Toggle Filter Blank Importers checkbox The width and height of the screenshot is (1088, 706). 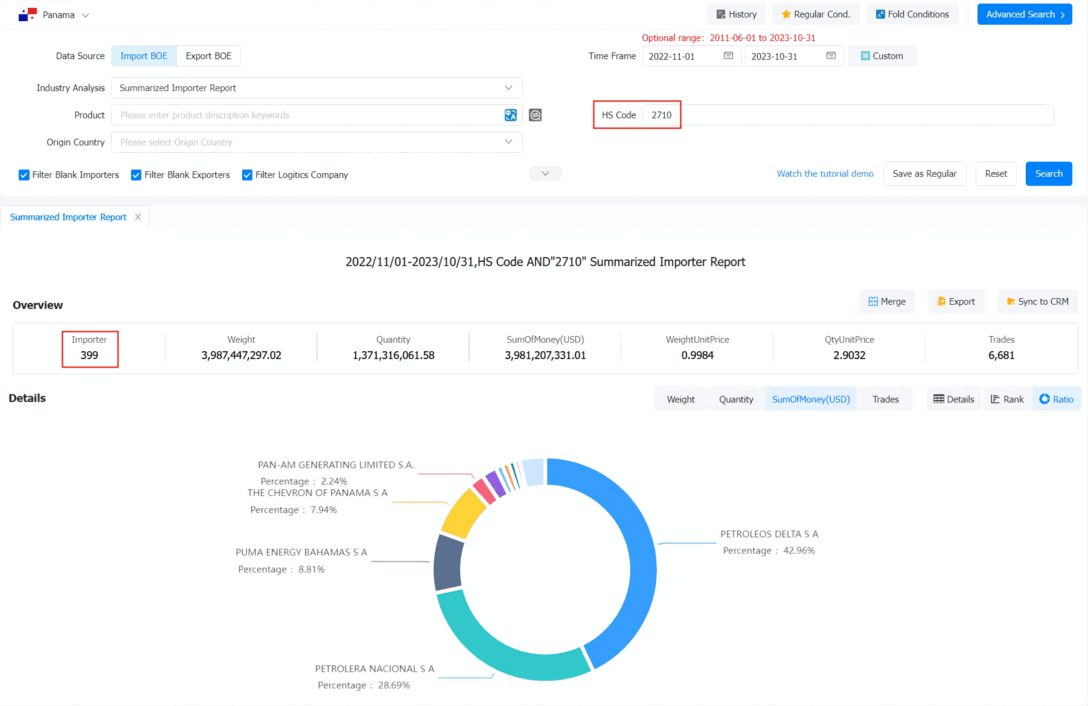(24, 175)
